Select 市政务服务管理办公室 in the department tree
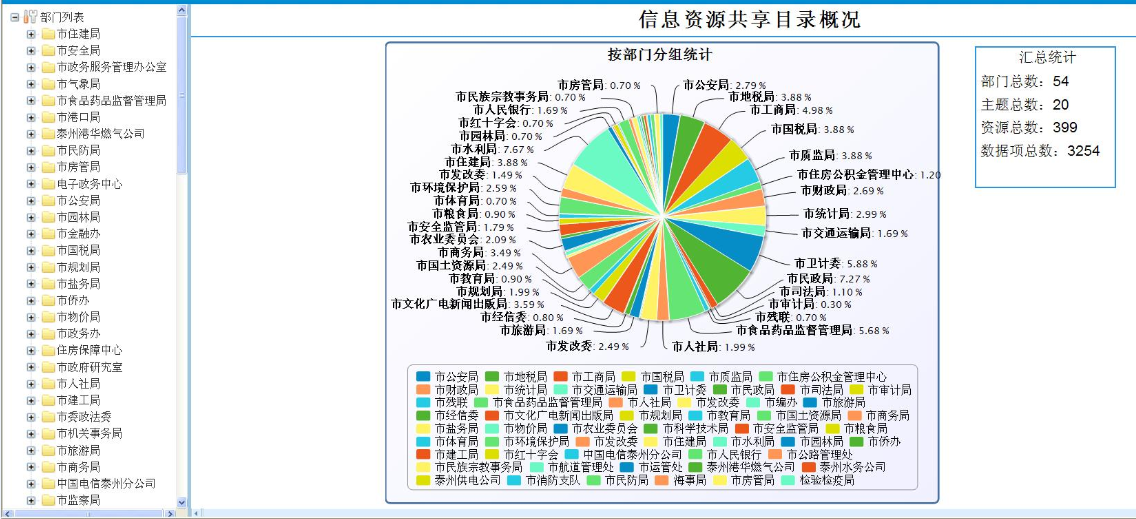 (x=111, y=67)
